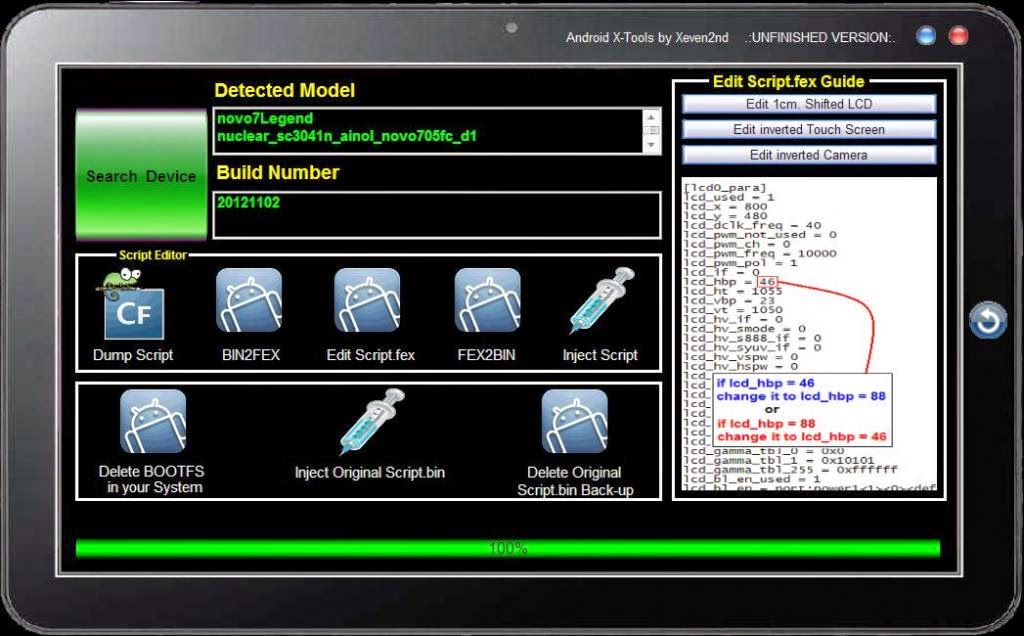The width and height of the screenshot is (1024, 636).
Task: Click the FEX2BIN label
Action: [x=487, y=355]
